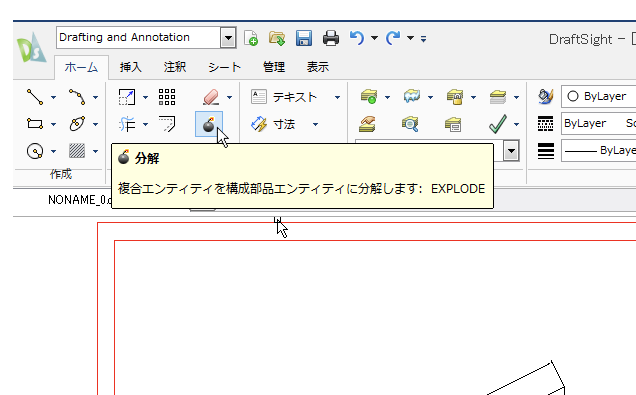Switch to the ホーム tab
Image resolution: width=636 pixels, height=395 pixels.
[x=81, y=67]
